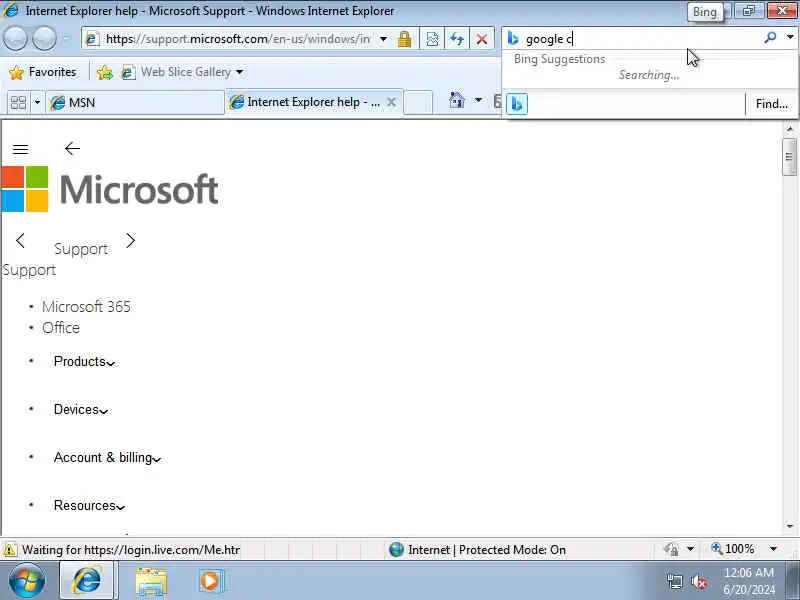Stop page loading with red X
This screenshot has width=800, height=600.
tap(481, 39)
